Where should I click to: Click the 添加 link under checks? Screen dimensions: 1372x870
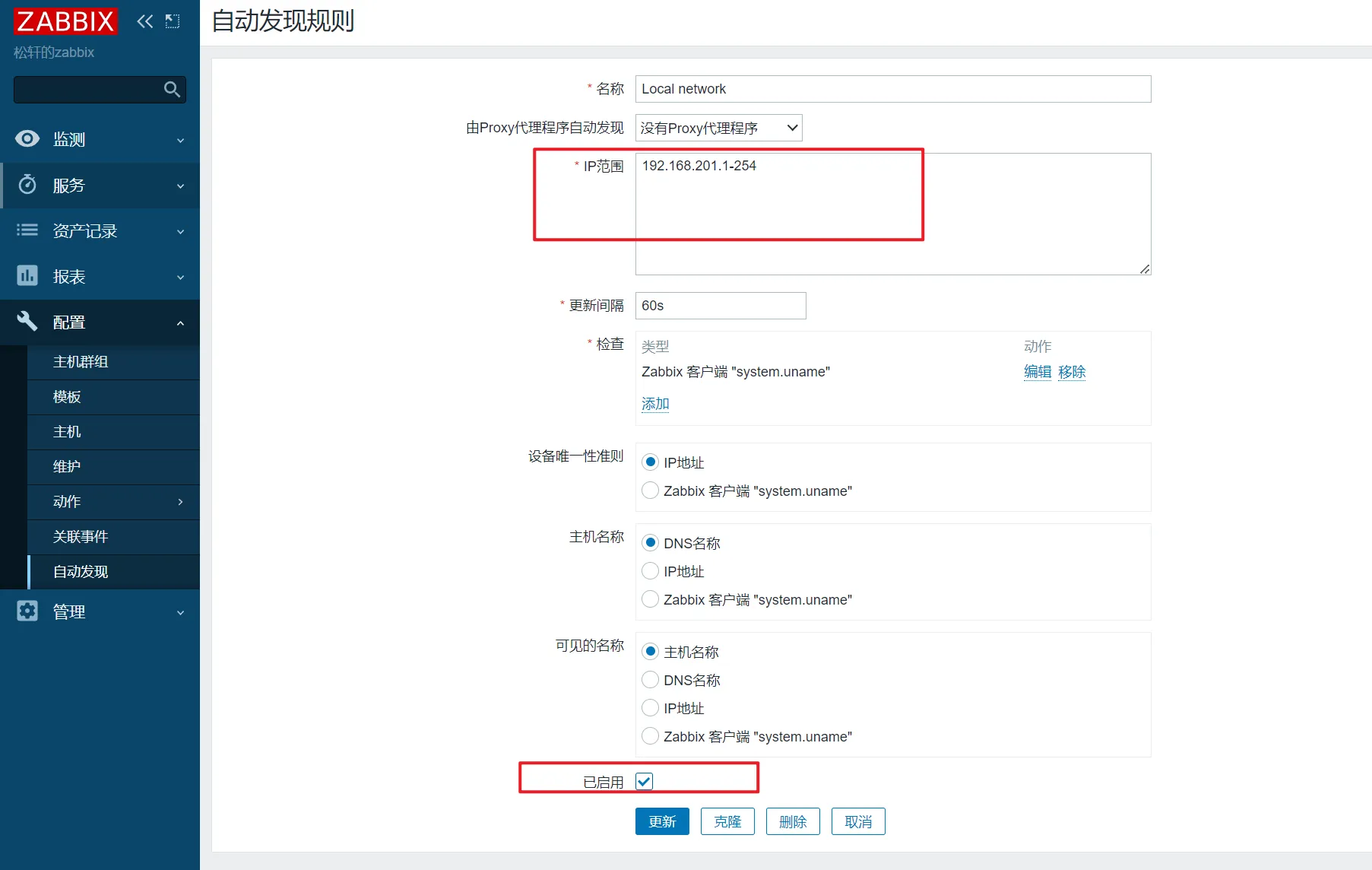655,404
